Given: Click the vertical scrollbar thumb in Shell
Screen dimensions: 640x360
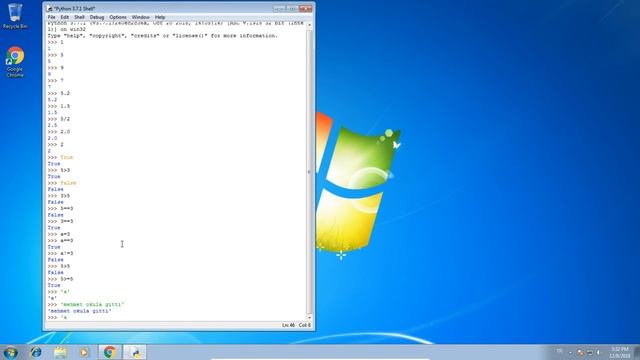Looking at the screenshot, I should (x=309, y=171).
